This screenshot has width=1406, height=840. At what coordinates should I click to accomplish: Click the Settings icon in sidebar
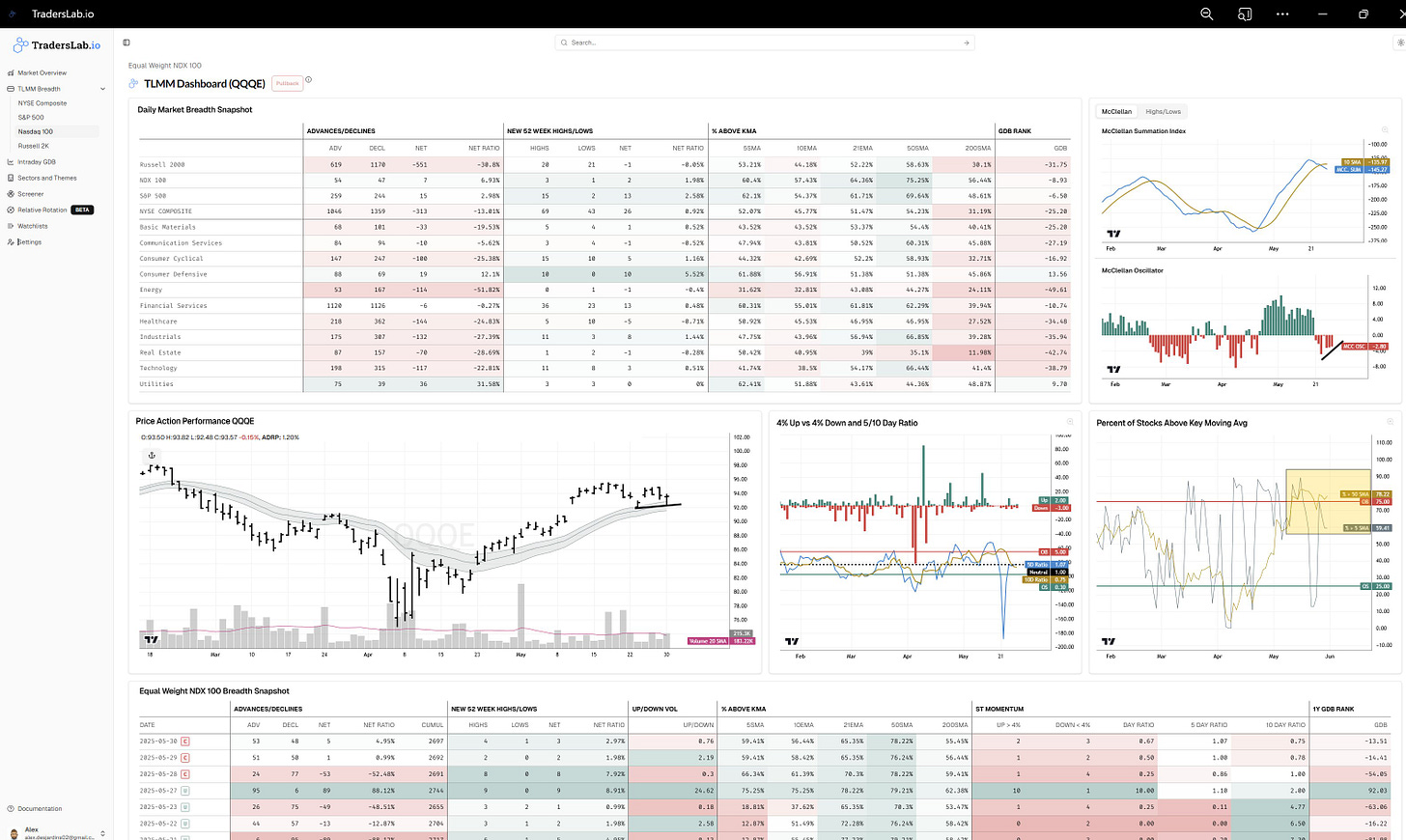click(11, 242)
